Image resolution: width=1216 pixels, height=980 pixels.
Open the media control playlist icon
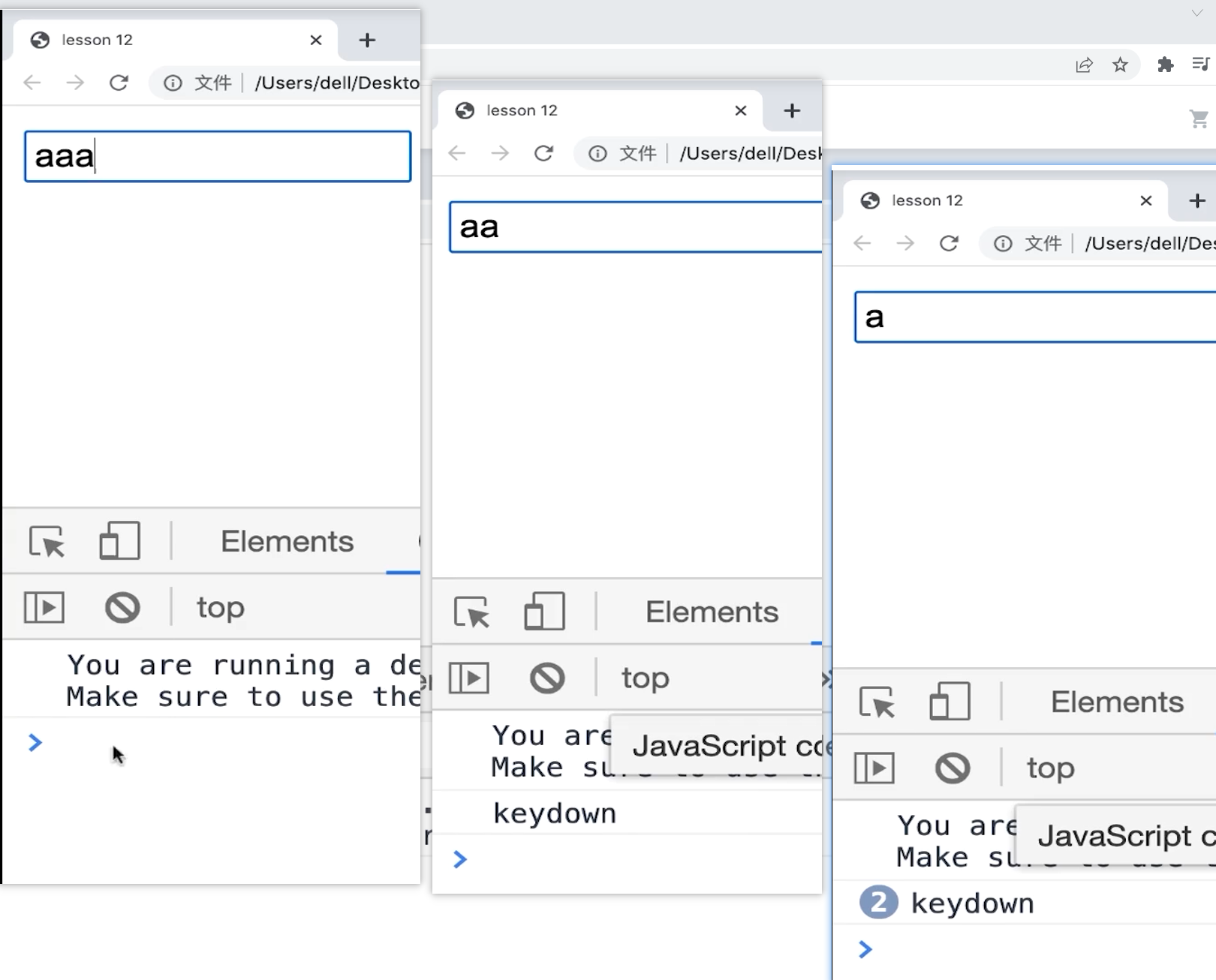1201,64
